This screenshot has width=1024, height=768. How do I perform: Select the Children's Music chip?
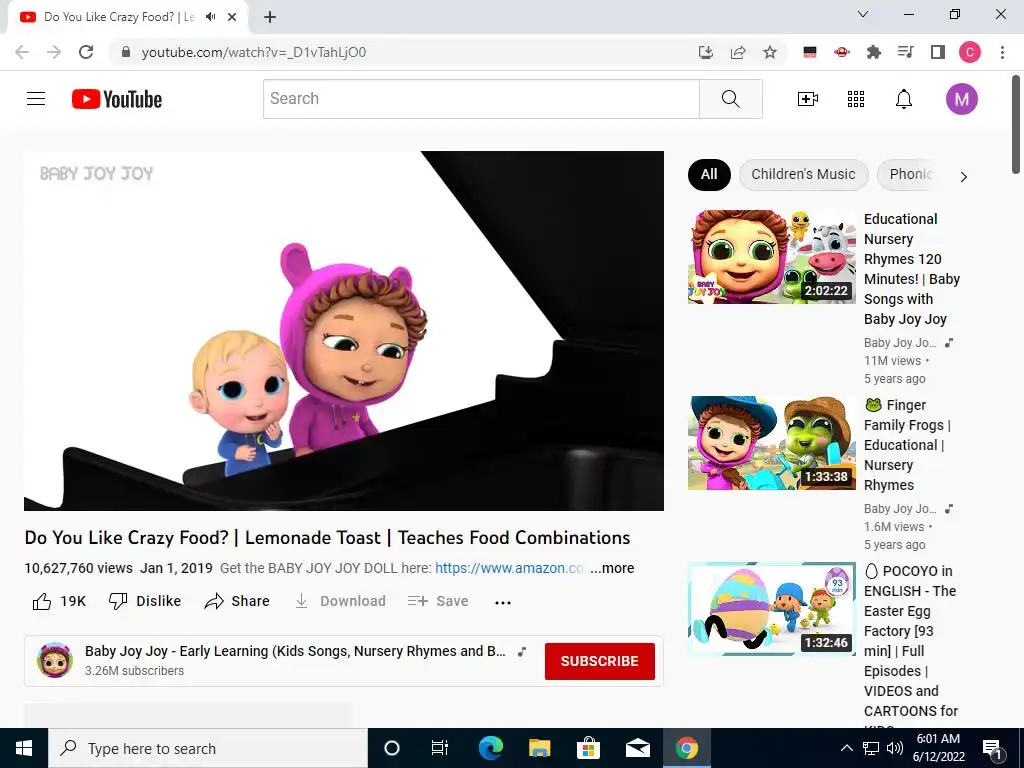click(803, 174)
